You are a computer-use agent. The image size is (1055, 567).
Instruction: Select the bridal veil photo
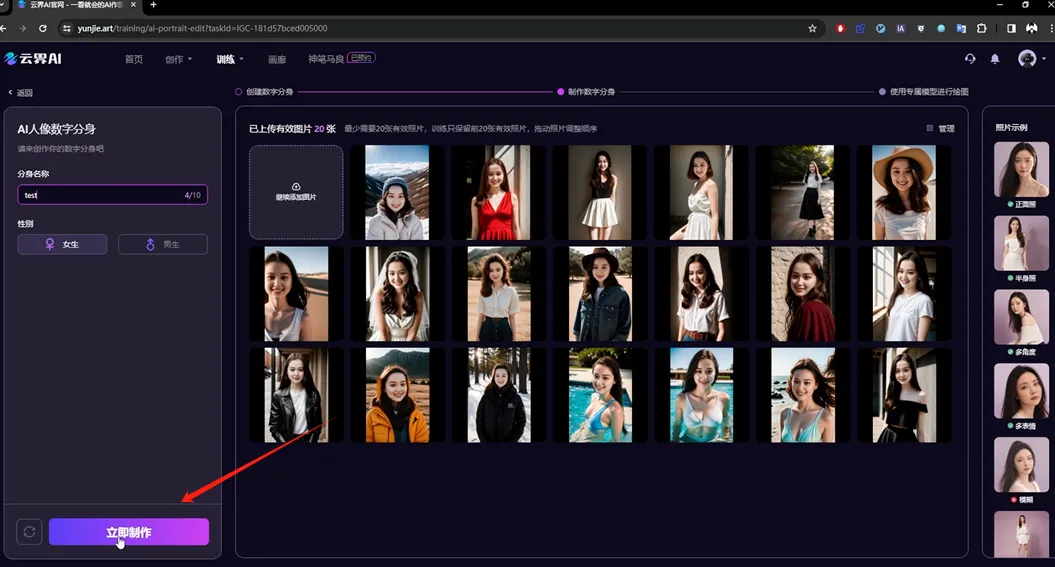(397, 294)
